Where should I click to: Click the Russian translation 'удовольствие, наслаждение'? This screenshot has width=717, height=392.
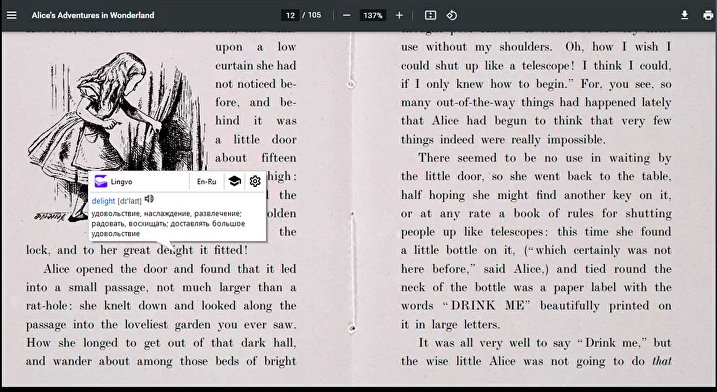141,214
